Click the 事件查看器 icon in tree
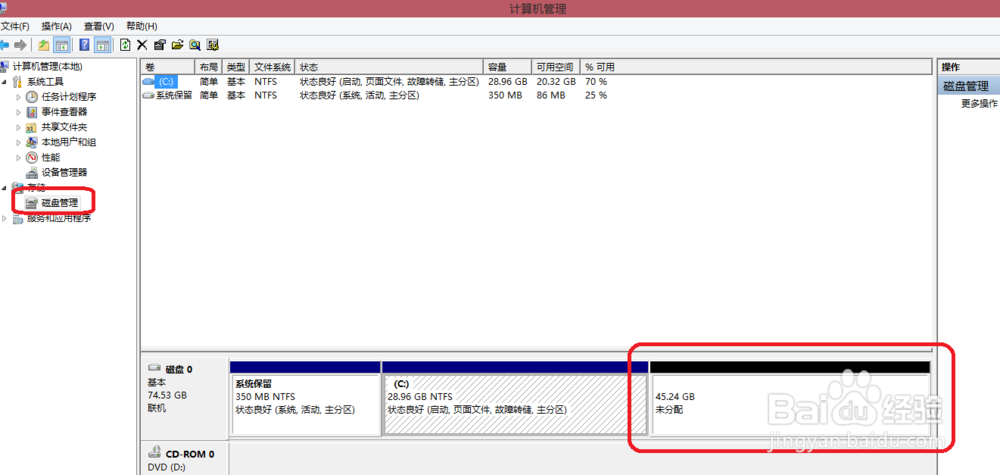The image size is (1000, 475). click(31, 112)
